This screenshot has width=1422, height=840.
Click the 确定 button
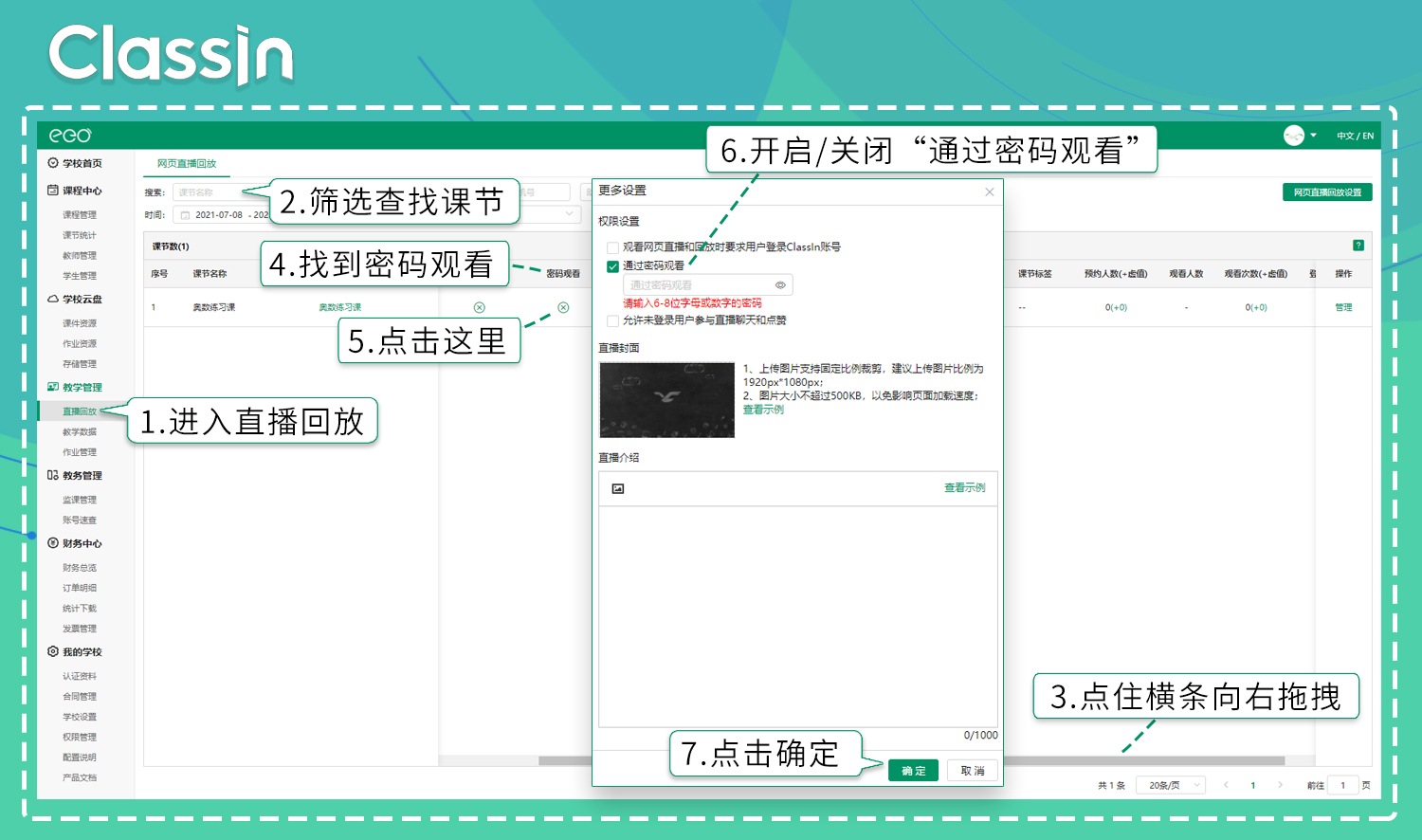coord(914,771)
